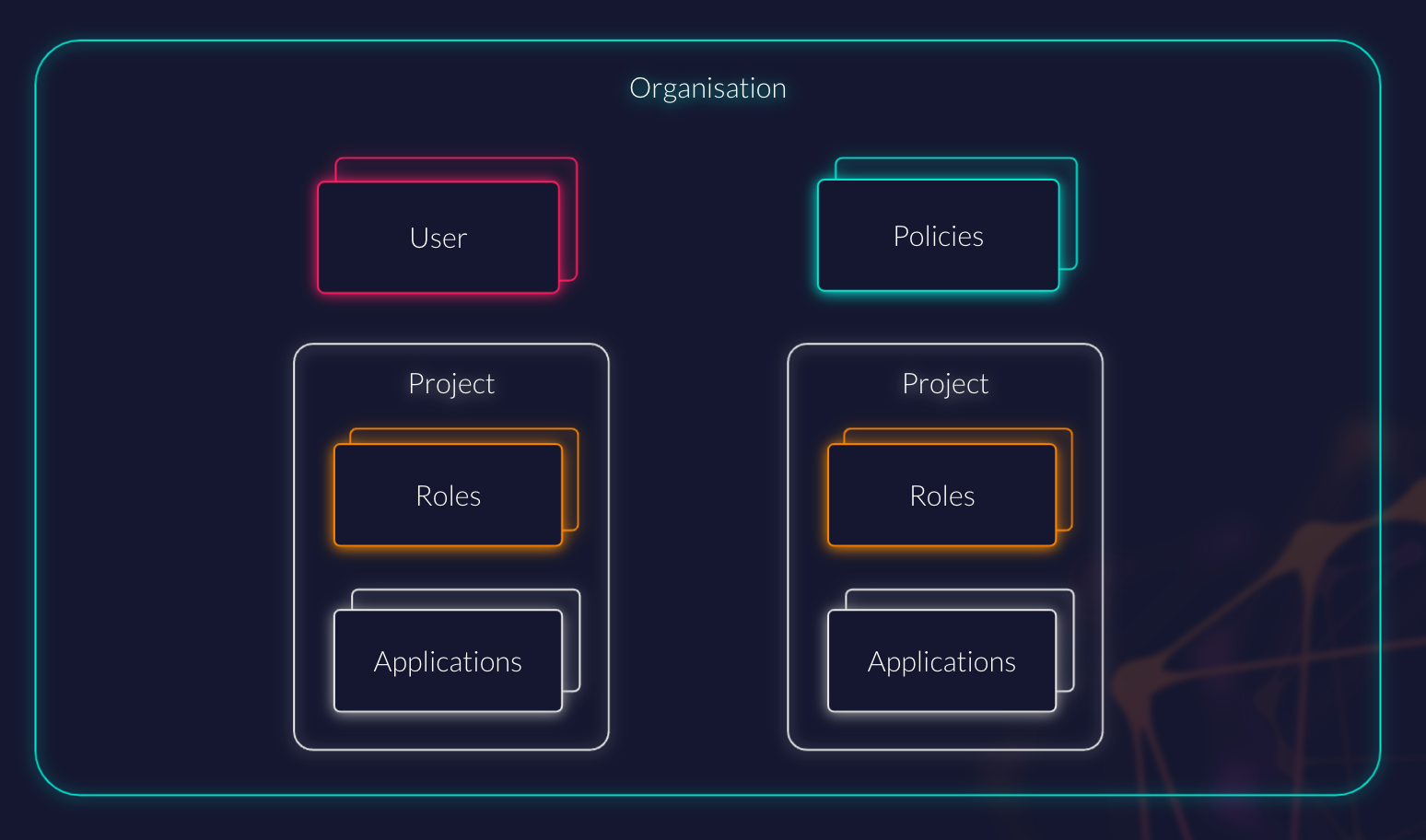Expand the left Project container

(x=451, y=383)
